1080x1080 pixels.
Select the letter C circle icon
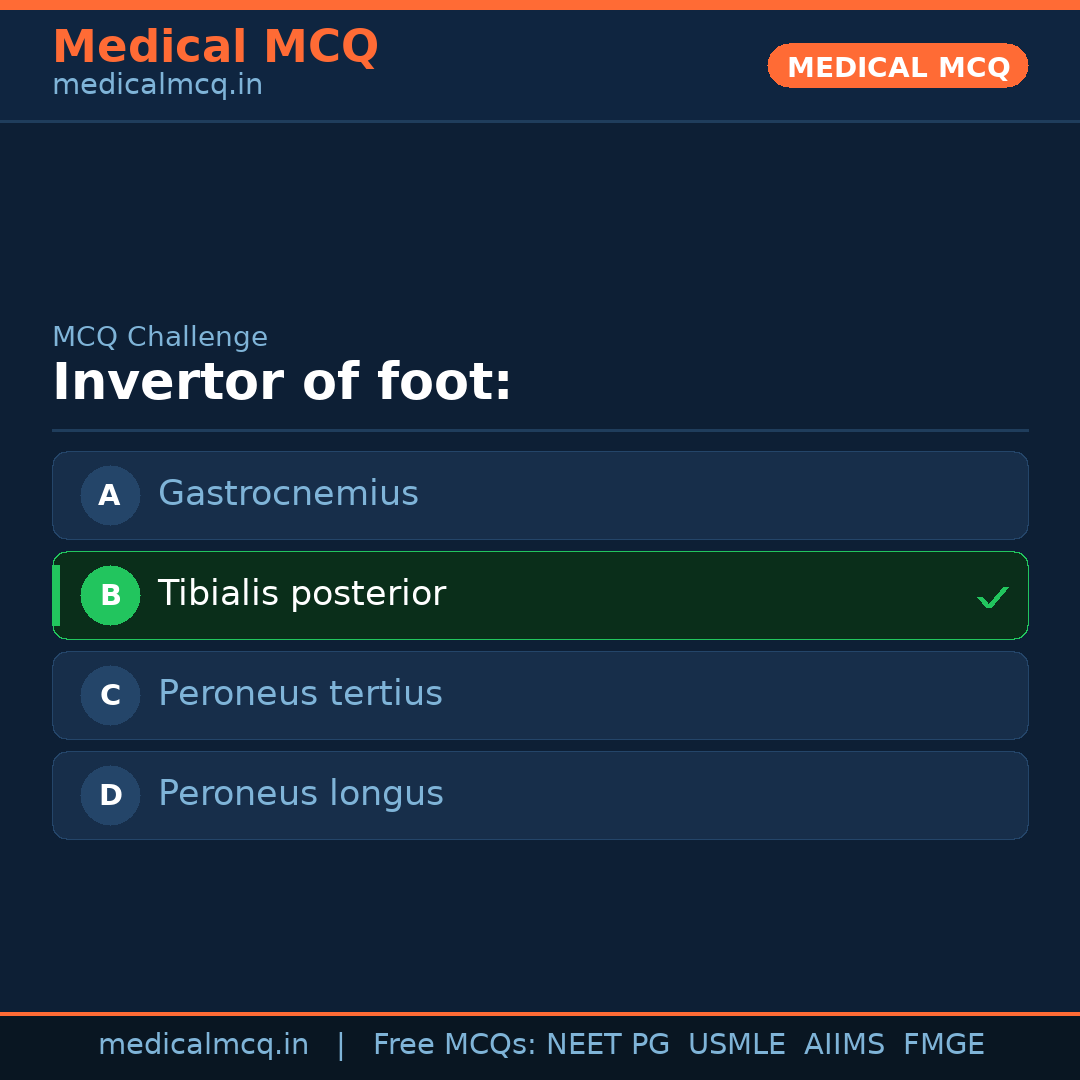coord(110,695)
